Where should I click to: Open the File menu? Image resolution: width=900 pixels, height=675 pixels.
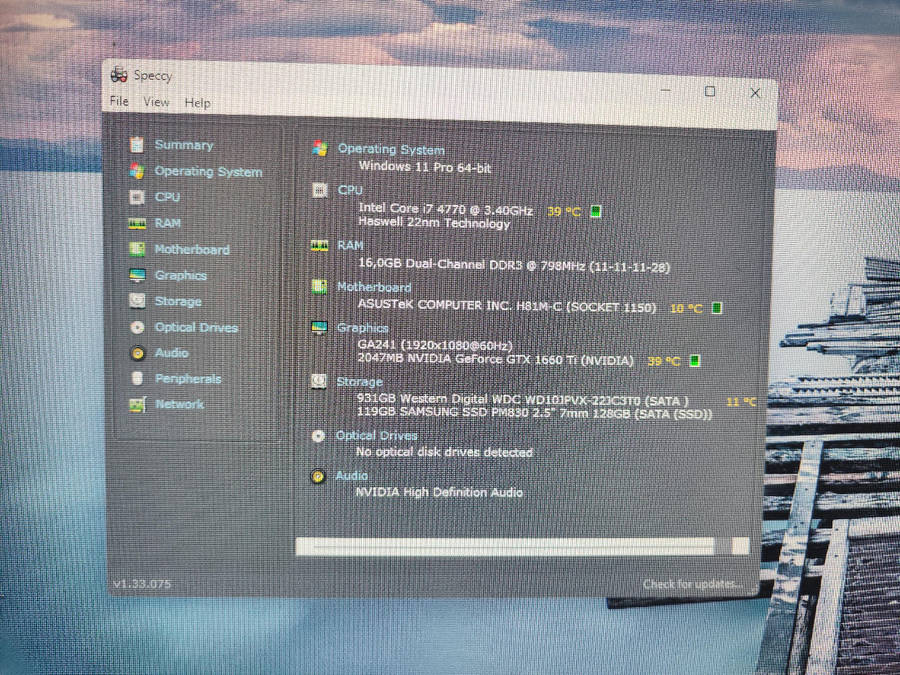[x=119, y=102]
